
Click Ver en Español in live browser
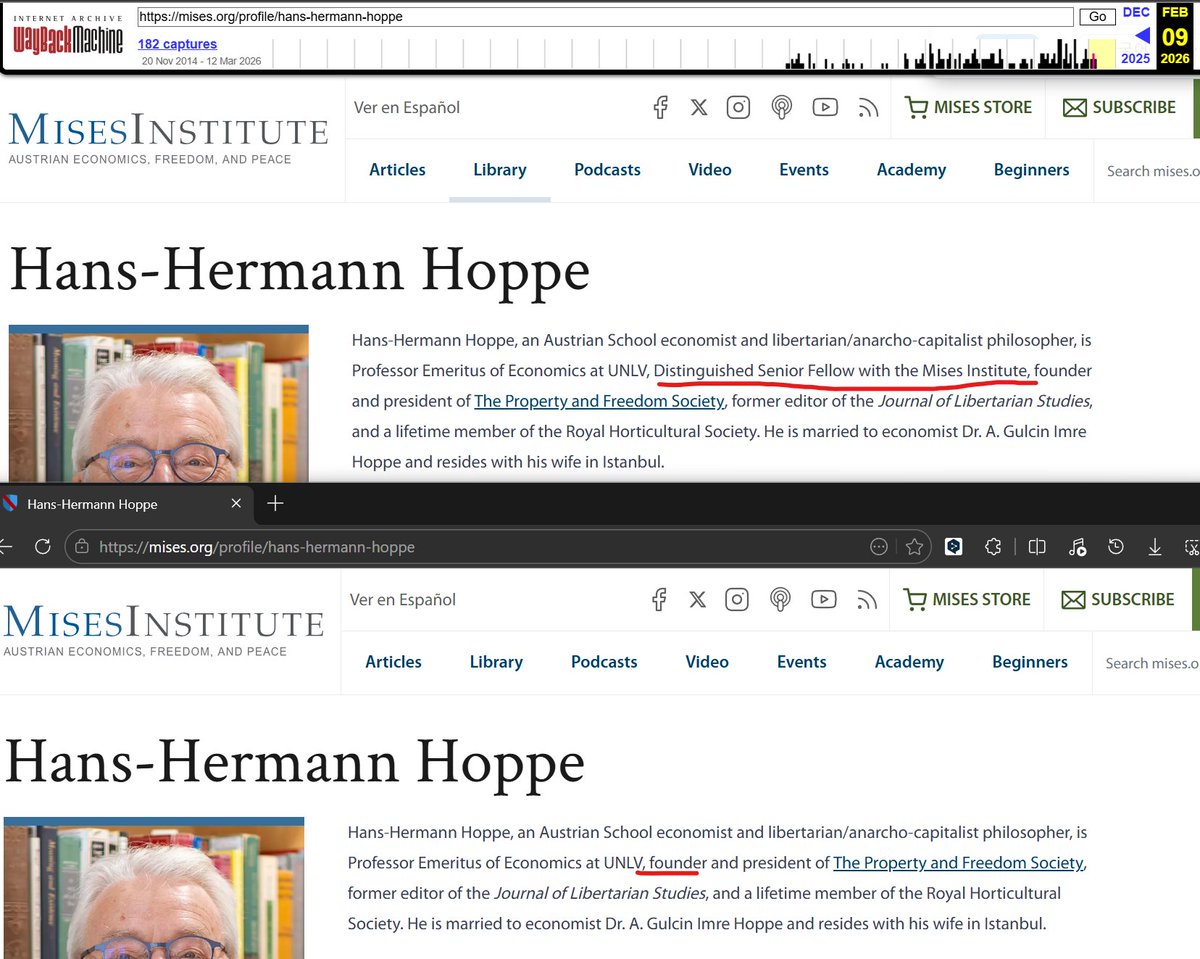pyautogui.click(x=403, y=599)
